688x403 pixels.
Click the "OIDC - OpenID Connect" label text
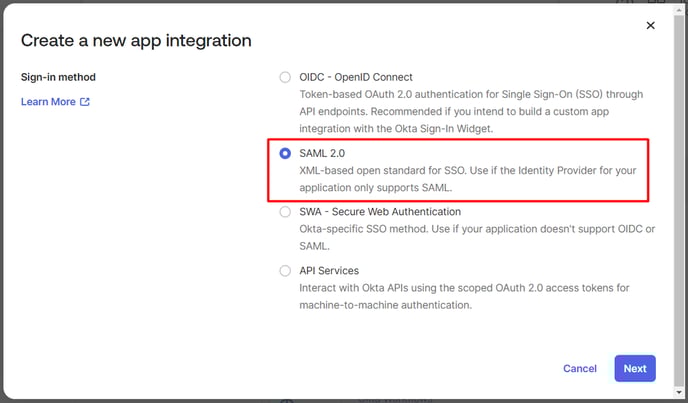355,77
